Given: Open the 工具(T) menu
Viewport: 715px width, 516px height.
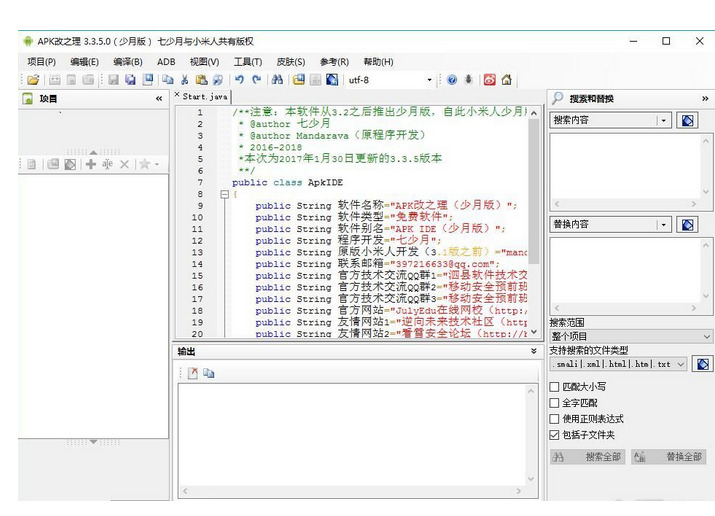Looking at the screenshot, I should tap(248, 62).
